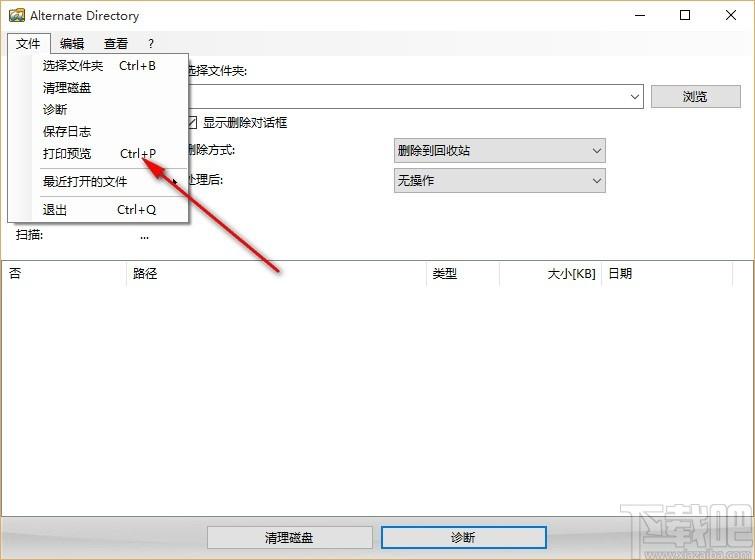Click the bottom 清理磁盘 button

289,537
